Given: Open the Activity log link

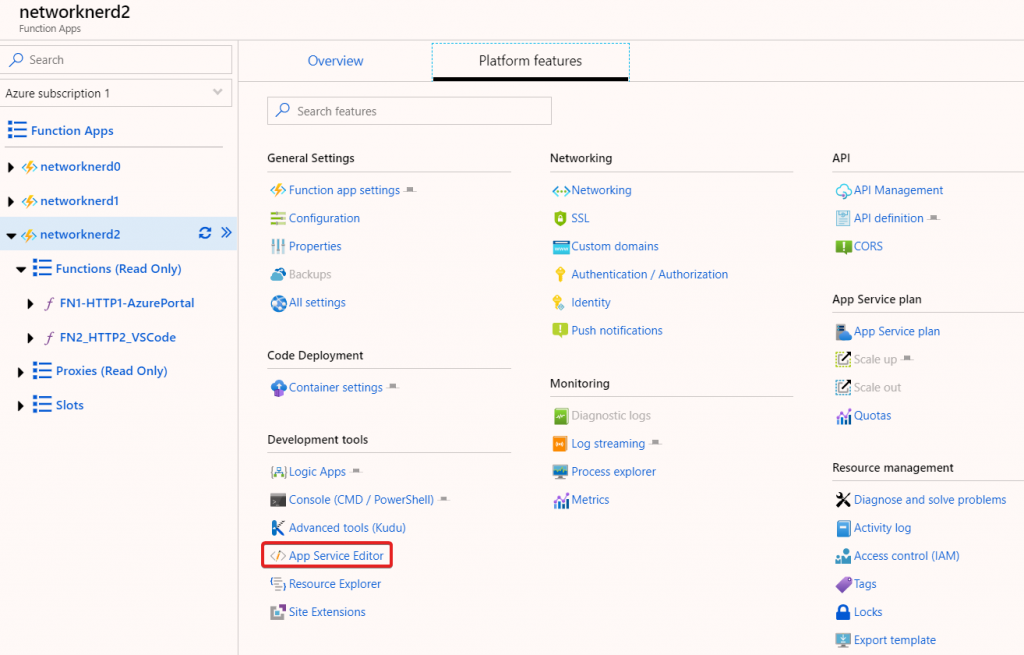Looking at the screenshot, I should pos(882,528).
